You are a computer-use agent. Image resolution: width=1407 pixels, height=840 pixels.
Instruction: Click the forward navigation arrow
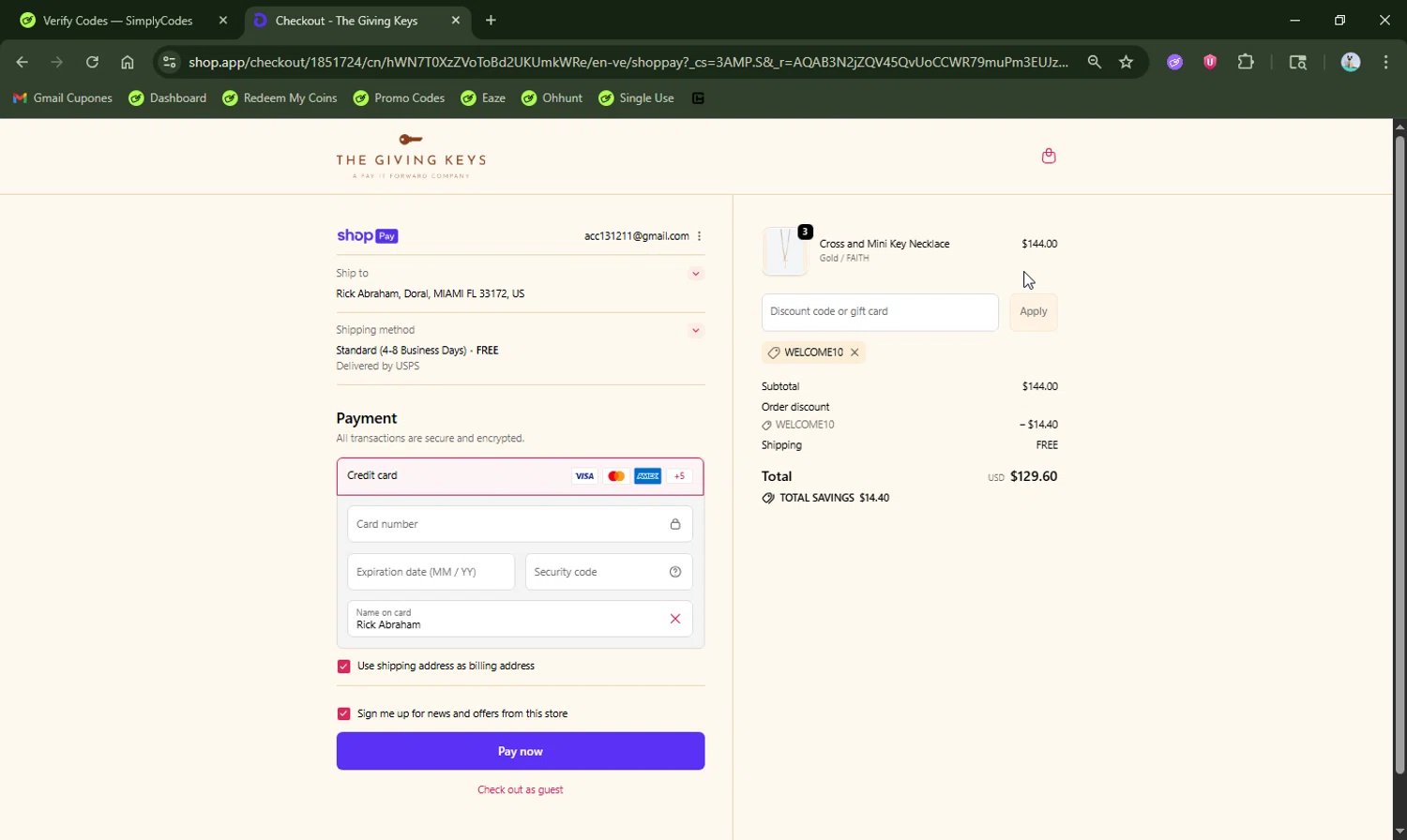57,62
